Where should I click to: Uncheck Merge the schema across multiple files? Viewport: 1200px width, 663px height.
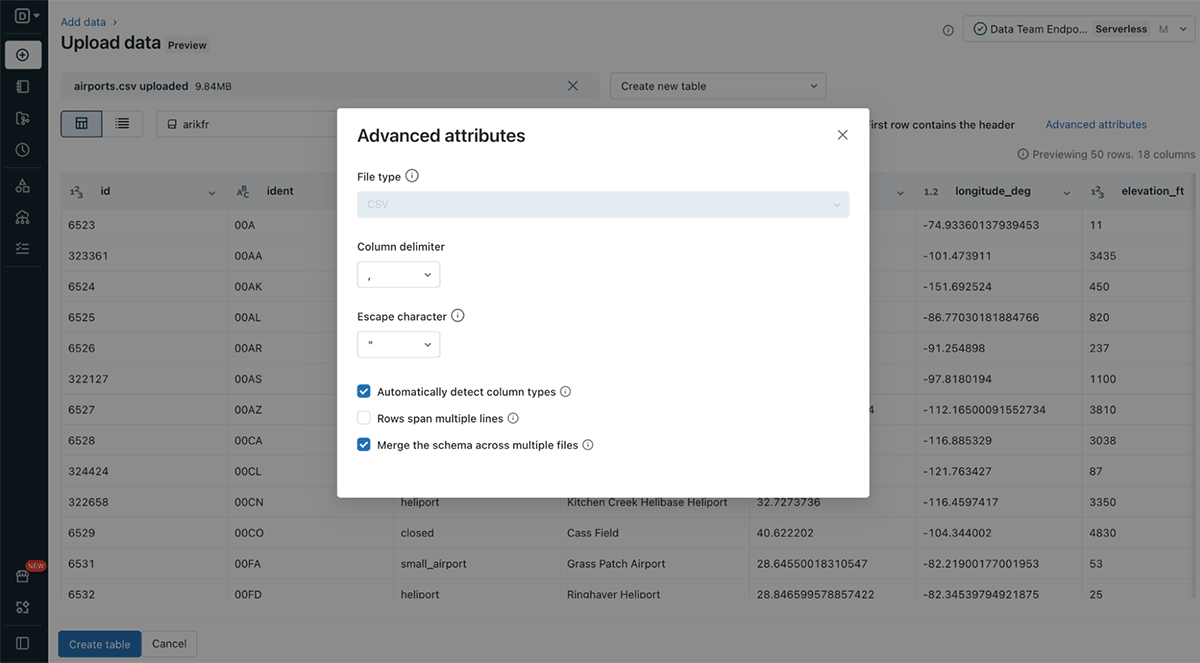click(x=364, y=445)
